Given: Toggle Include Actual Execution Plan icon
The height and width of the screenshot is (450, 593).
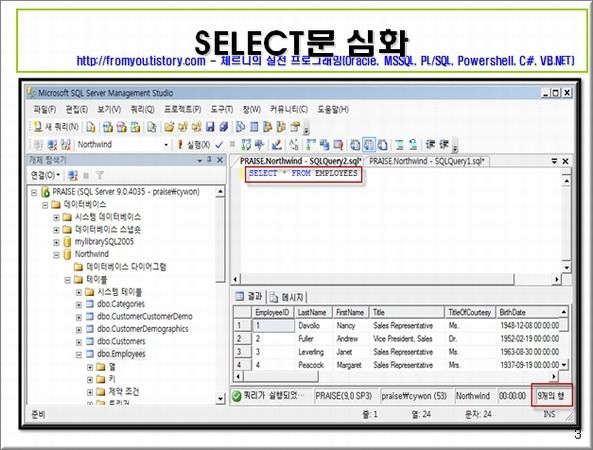Looking at the screenshot, I should point(311,144).
